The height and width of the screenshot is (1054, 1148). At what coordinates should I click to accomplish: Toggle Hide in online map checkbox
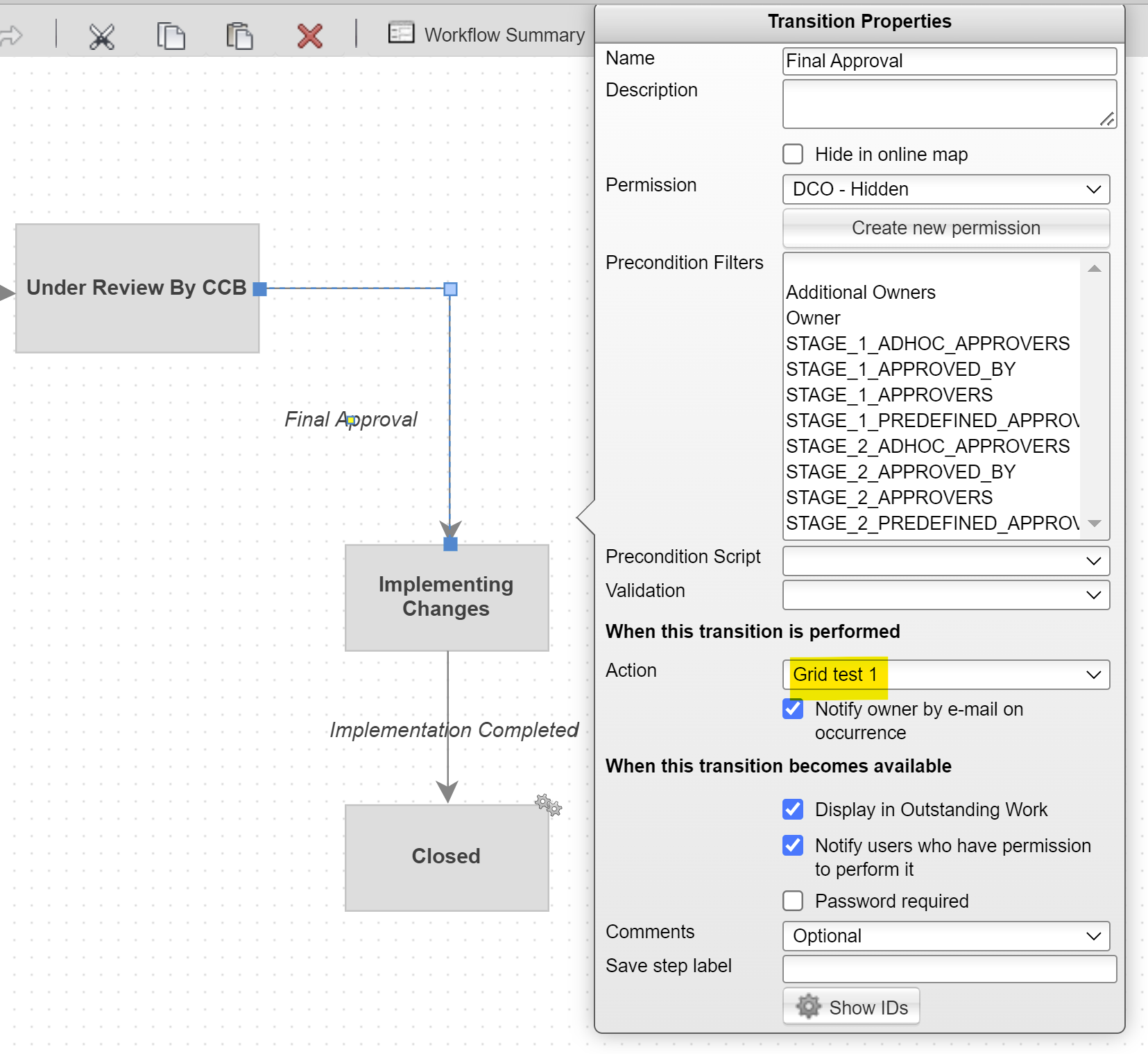pyautogui.click(x=793, y=154)
